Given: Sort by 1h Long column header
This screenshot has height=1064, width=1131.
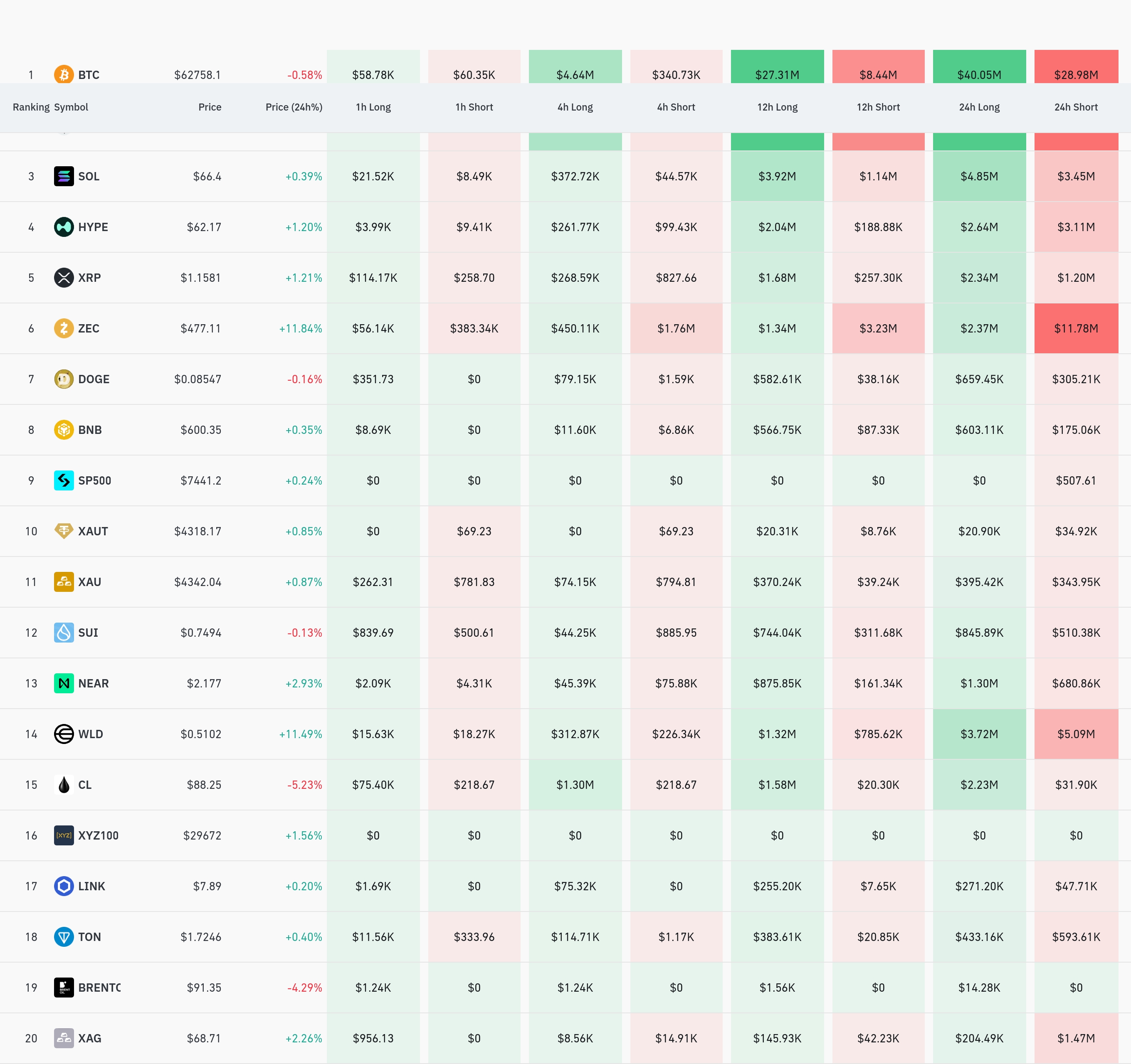Looking at the screenshot, I should pos(373,107).
